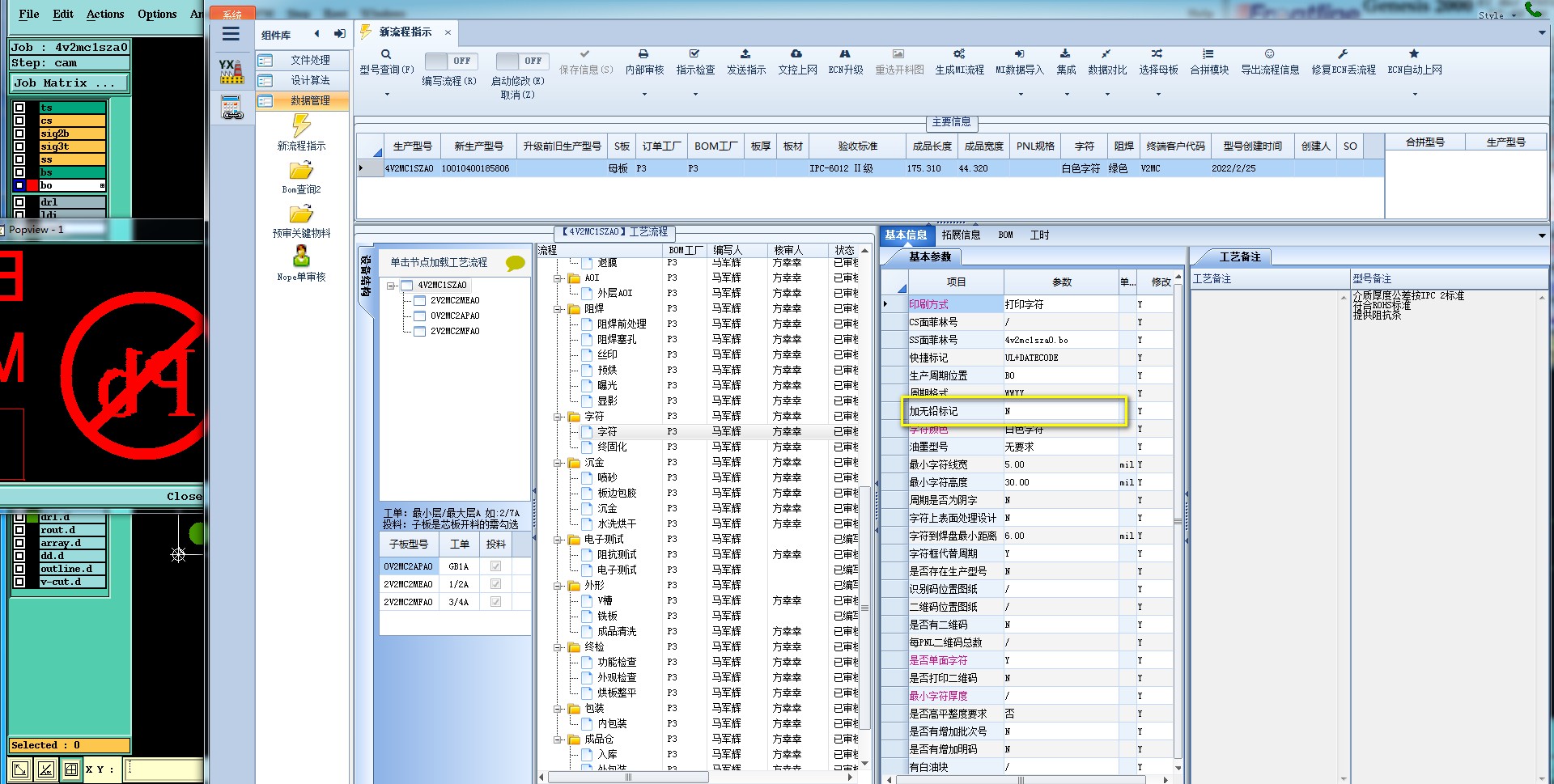
Task: Toggle the 投料 checkbox for 0V2MC2APA0
Action: [495, 566]
